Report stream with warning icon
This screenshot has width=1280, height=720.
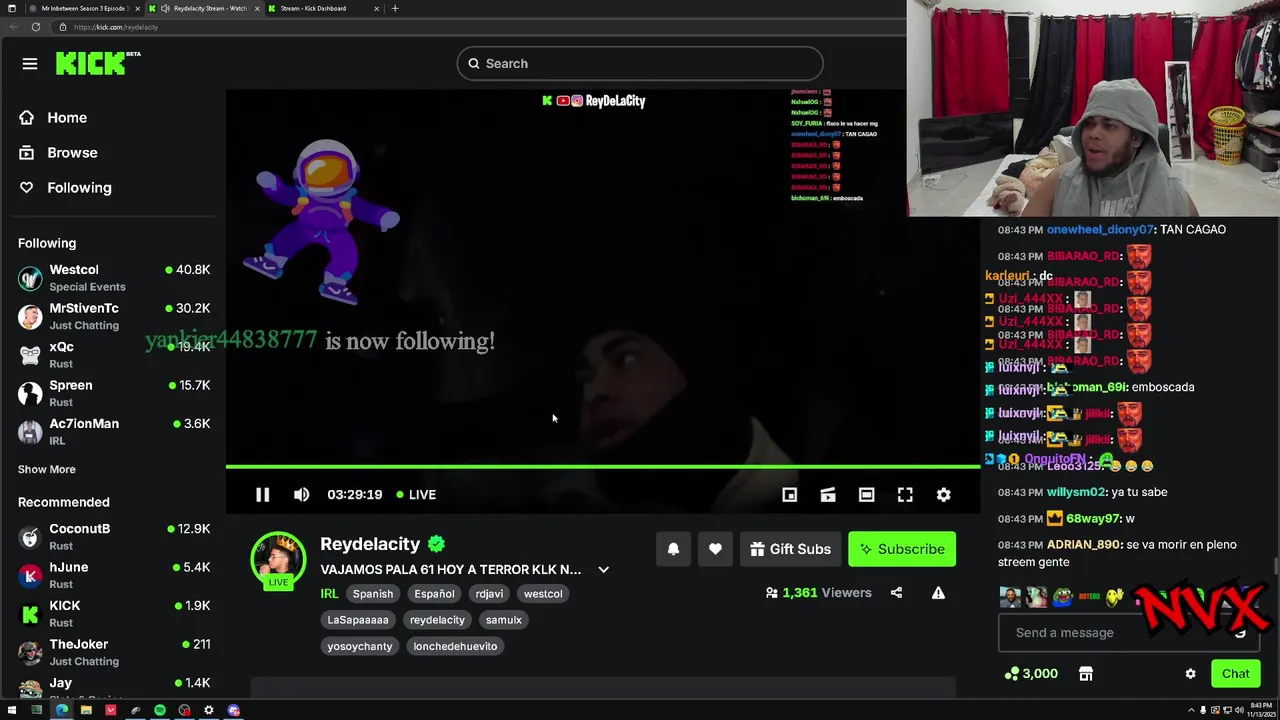point(938,593)
